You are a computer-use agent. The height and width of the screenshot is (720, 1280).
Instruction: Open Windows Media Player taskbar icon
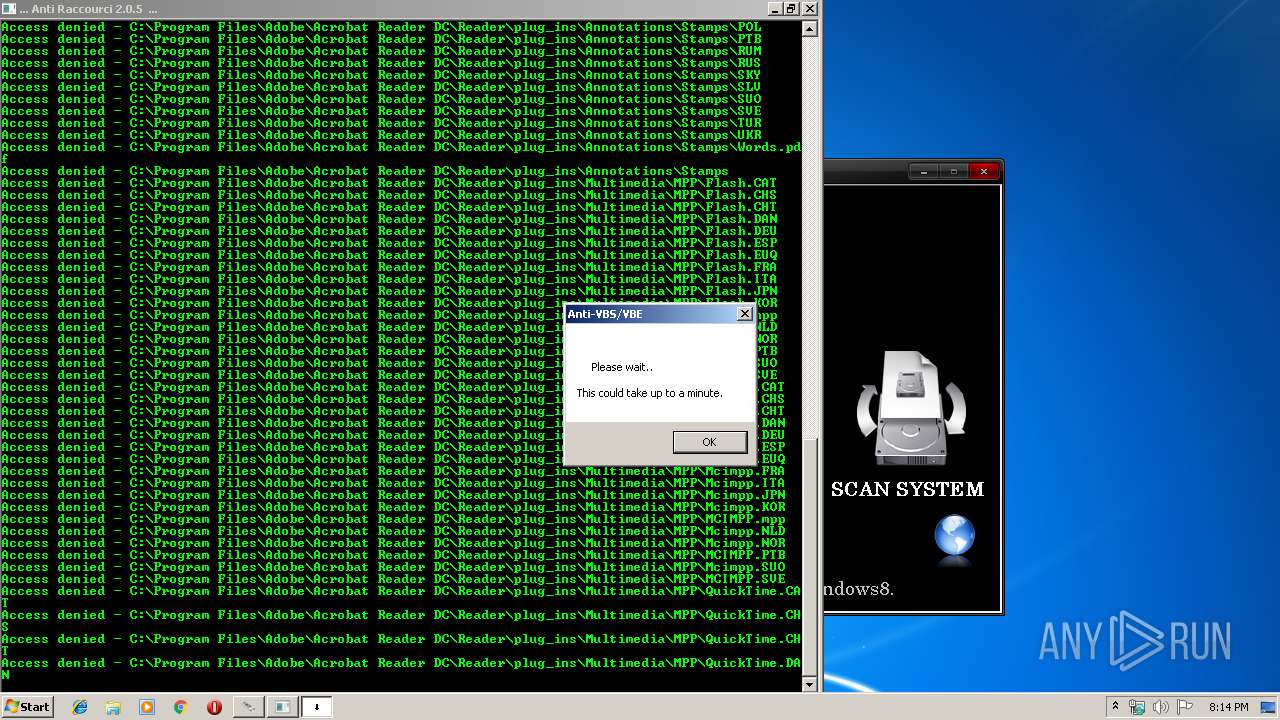point(147,707)
